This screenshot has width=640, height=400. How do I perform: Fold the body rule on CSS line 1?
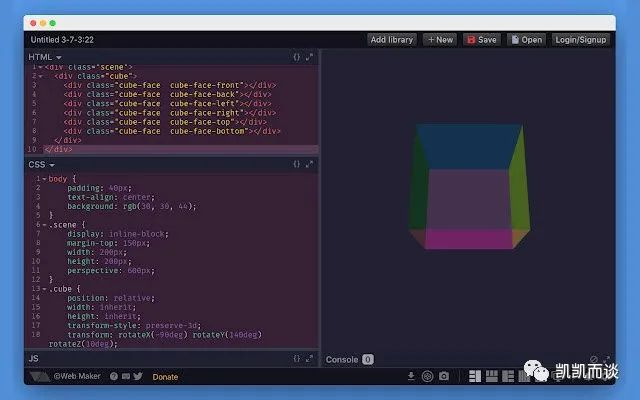coord(44,179)
